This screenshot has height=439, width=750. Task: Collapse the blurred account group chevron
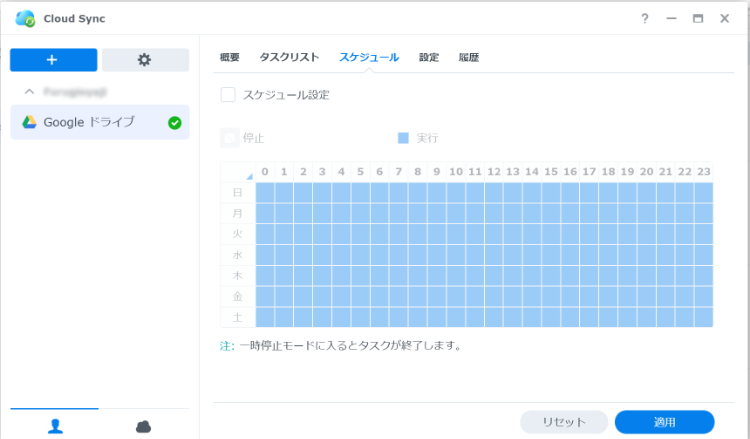pyautogui.click(x=30, y=91)
